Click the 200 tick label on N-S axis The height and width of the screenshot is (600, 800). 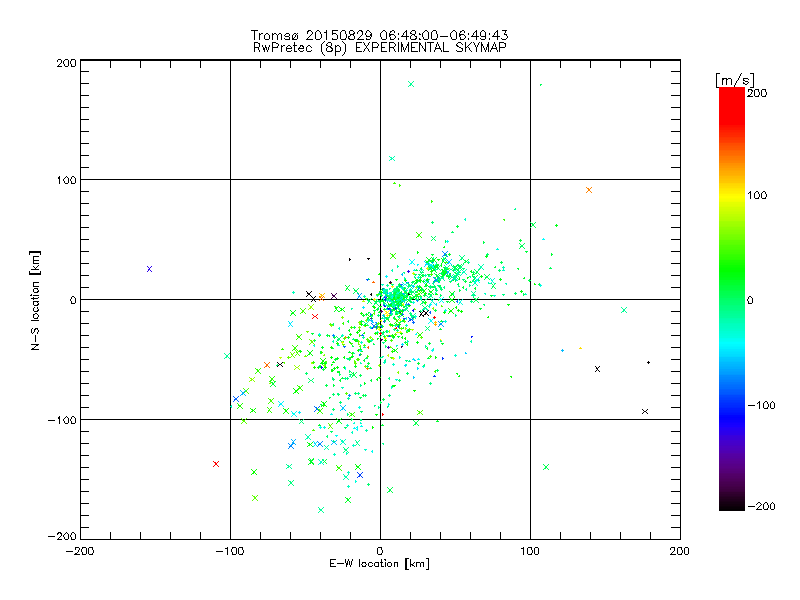click(x=66, y=63)
